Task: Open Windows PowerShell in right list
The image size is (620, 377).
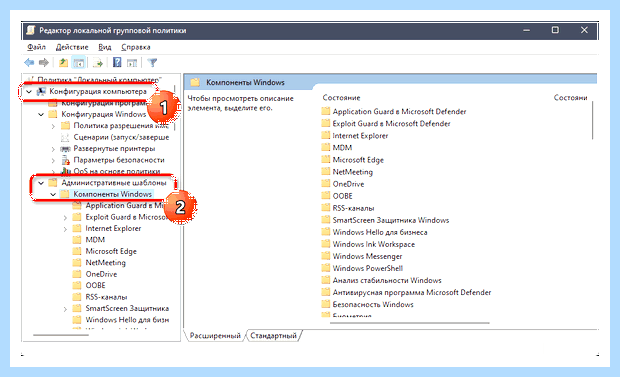Action: pos(368,268)
